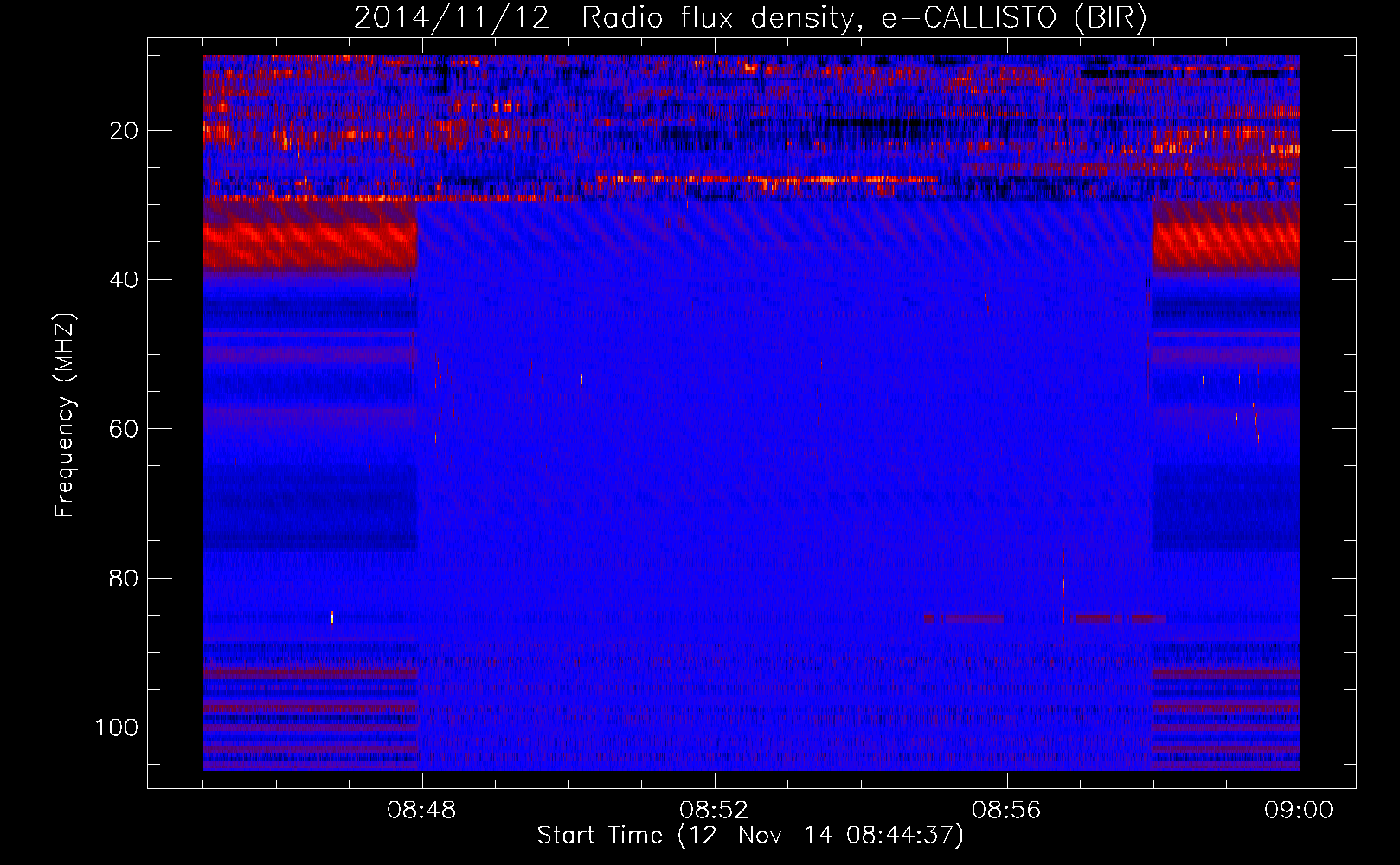Select the 40 MHz frequency tick label
Screen dimensions: 1400x865
coord(124,280)
